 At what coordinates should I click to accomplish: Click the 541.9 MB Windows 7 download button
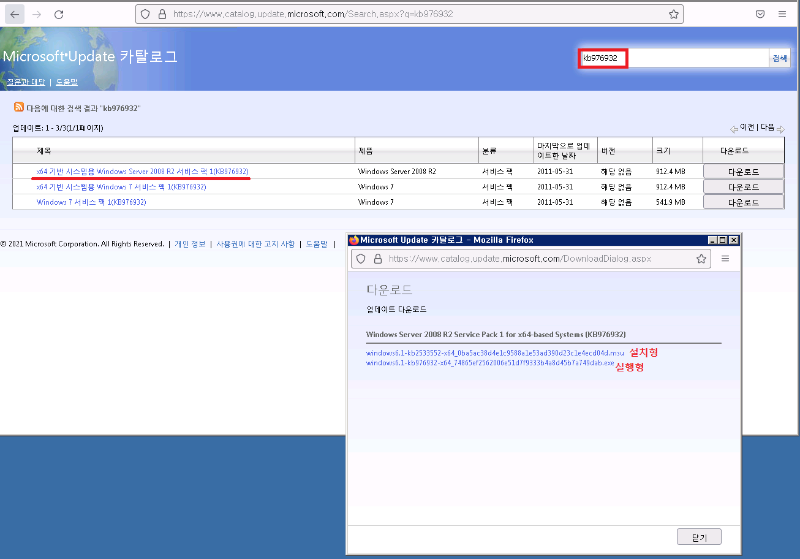(x=743, y=202)
